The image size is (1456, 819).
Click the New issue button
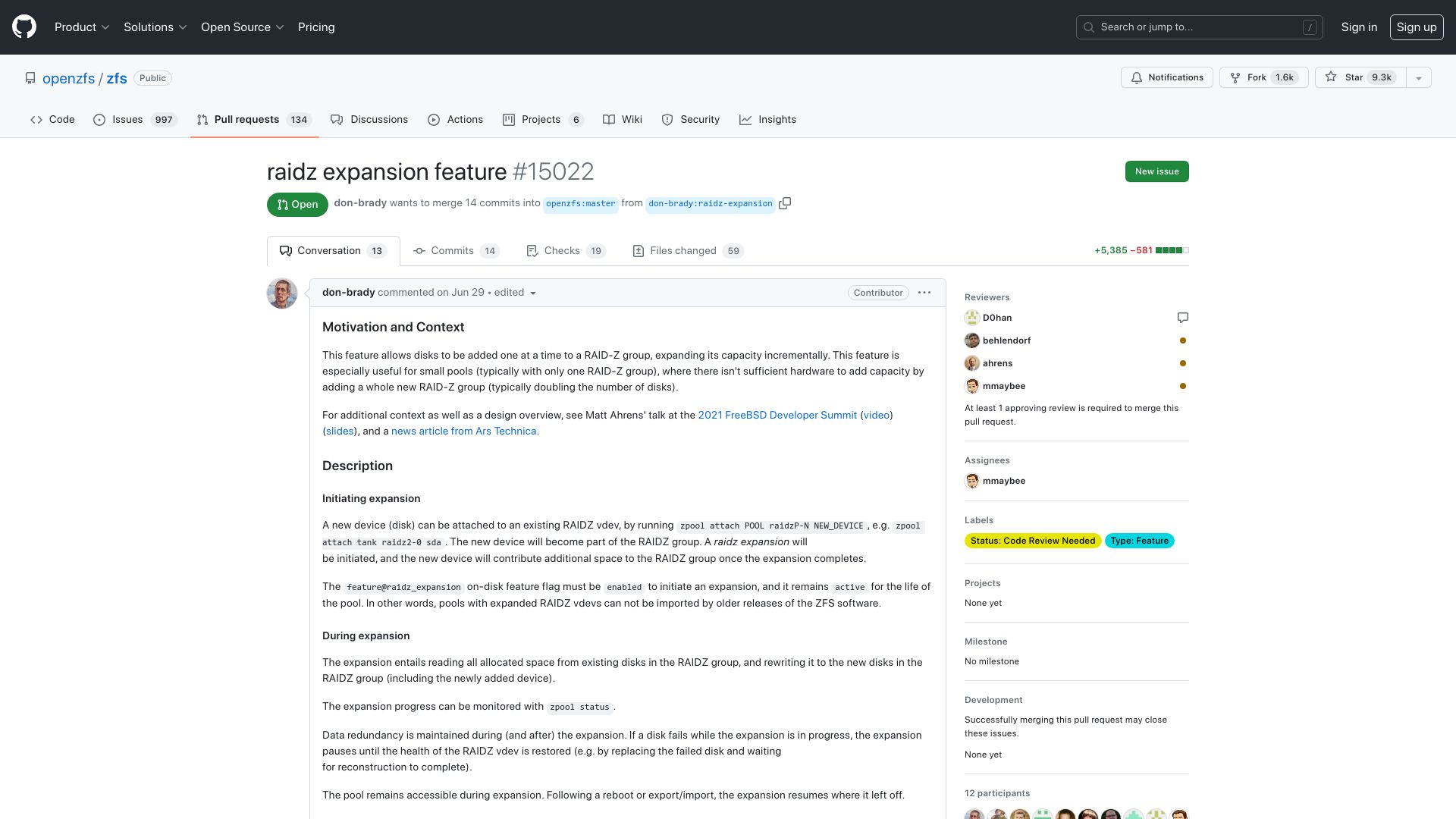[1157, 171]
